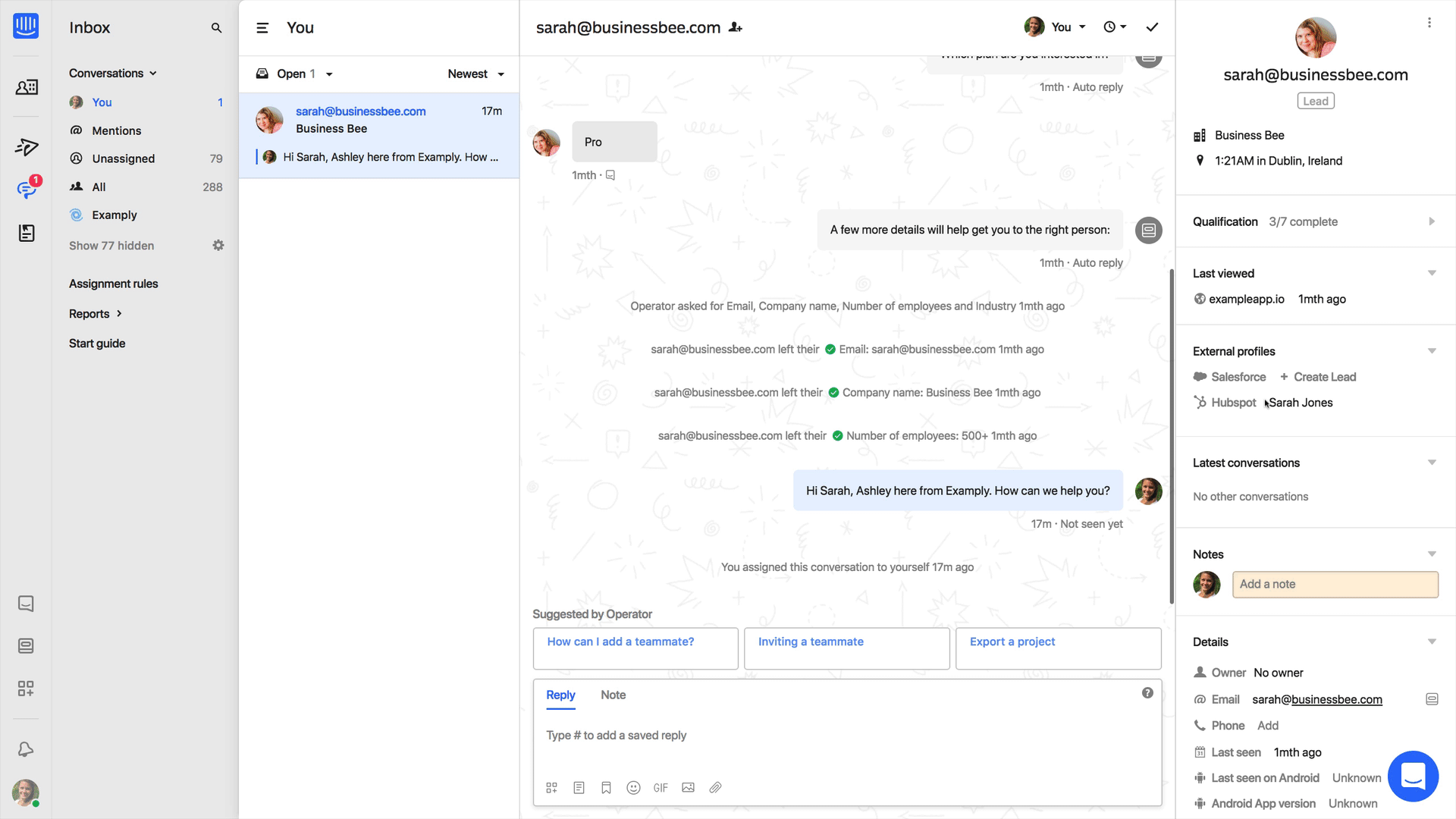
Task: Expand the Qualification section
Action: pos(1431,221)
